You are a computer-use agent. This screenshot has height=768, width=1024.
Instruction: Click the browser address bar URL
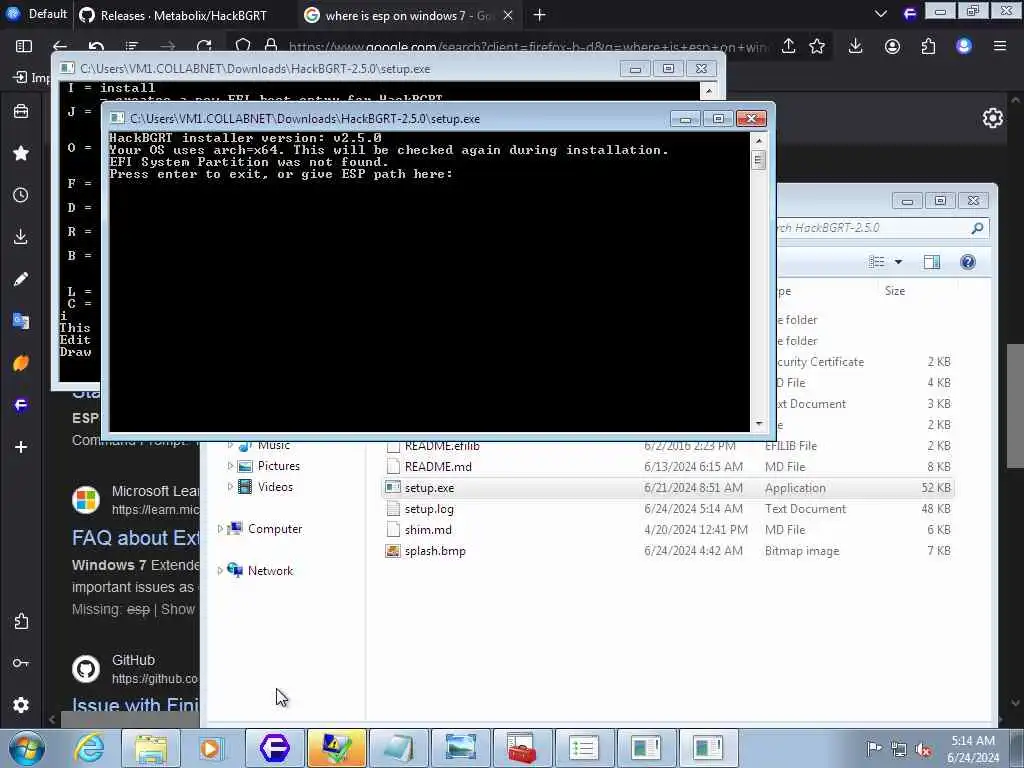(529, 46)
